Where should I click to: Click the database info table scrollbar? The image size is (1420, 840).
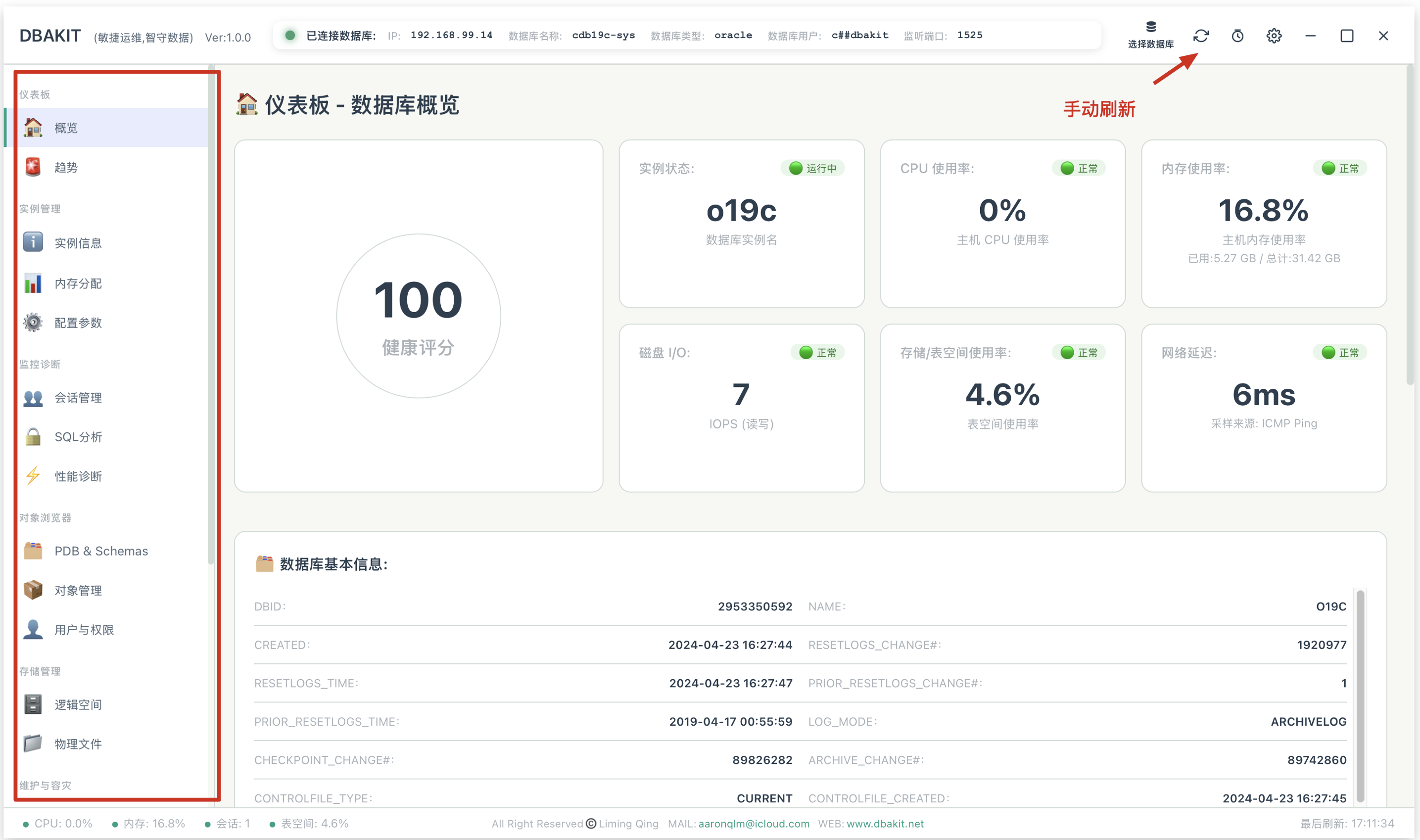1360,696
